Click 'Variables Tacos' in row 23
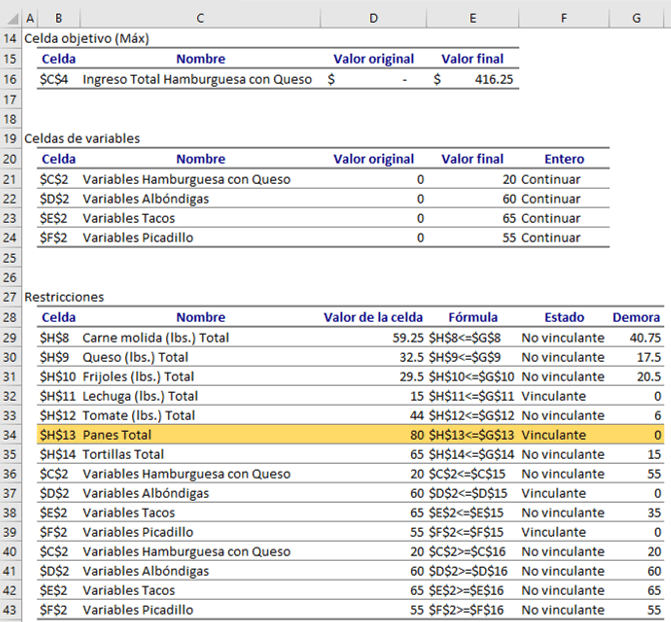The width and height of the screenshot is (671, 622). 129,218
